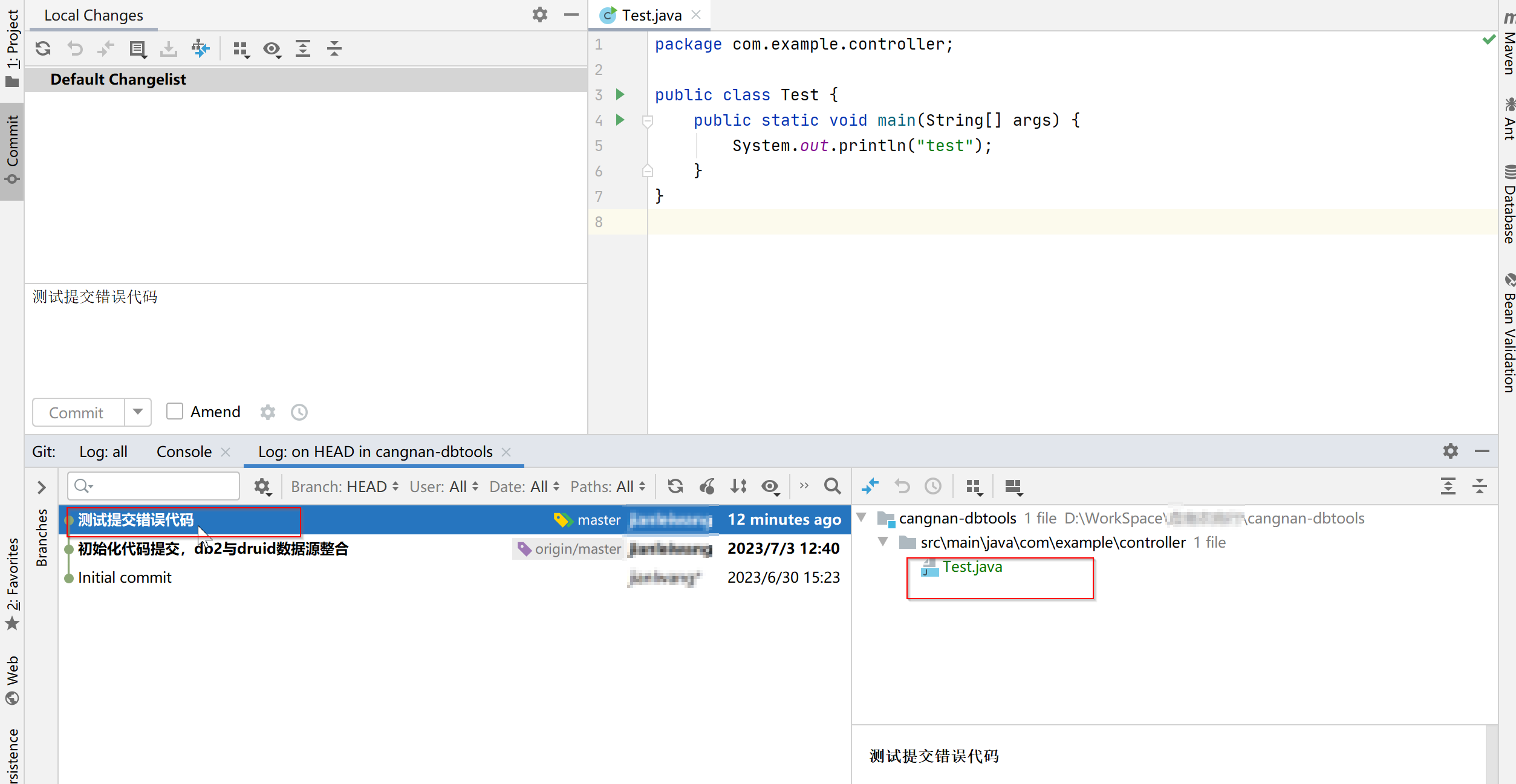Toggle Local Changes eye view options

(x=272, y=48)
